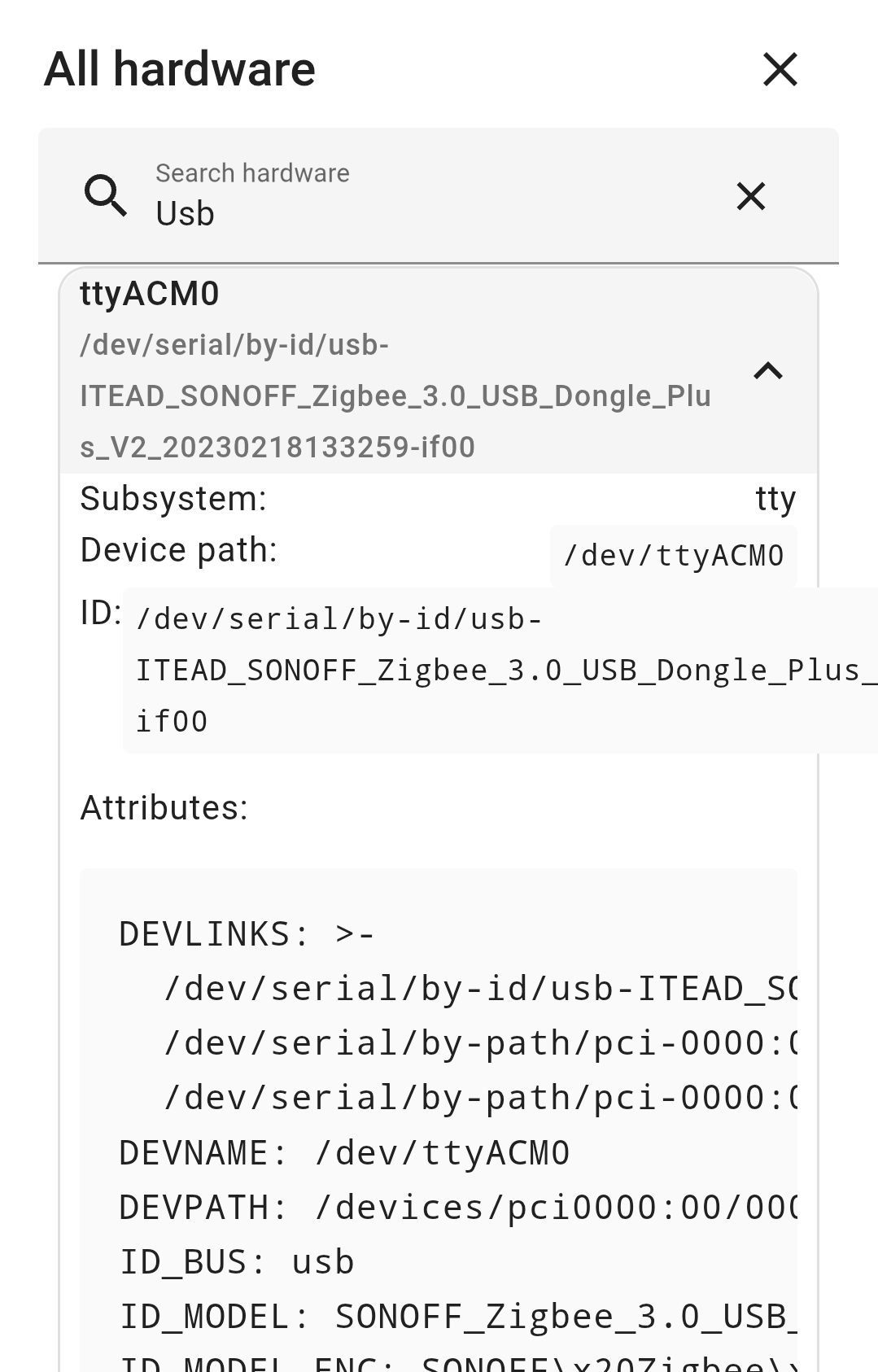Click the DEVLINKS attribute line
Screen dimensions: 878x1372
coord(247,934)
